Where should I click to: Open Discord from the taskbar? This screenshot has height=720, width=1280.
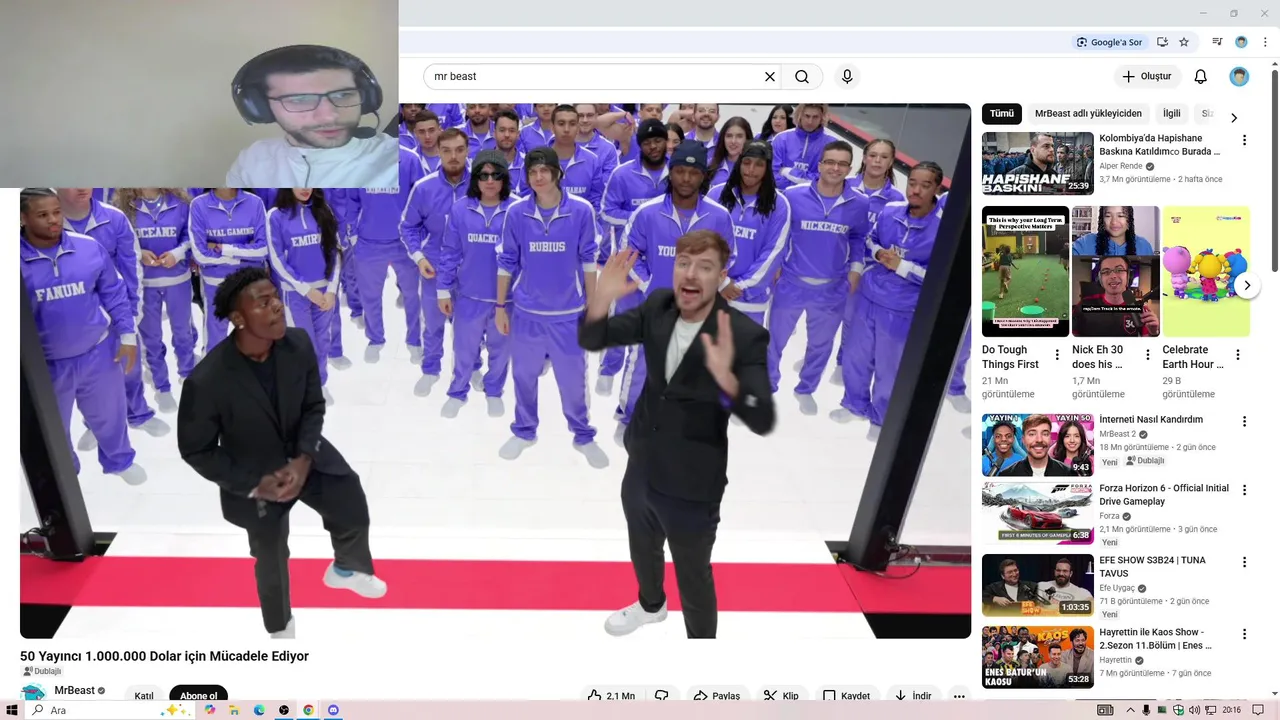[x=333, y=710]
